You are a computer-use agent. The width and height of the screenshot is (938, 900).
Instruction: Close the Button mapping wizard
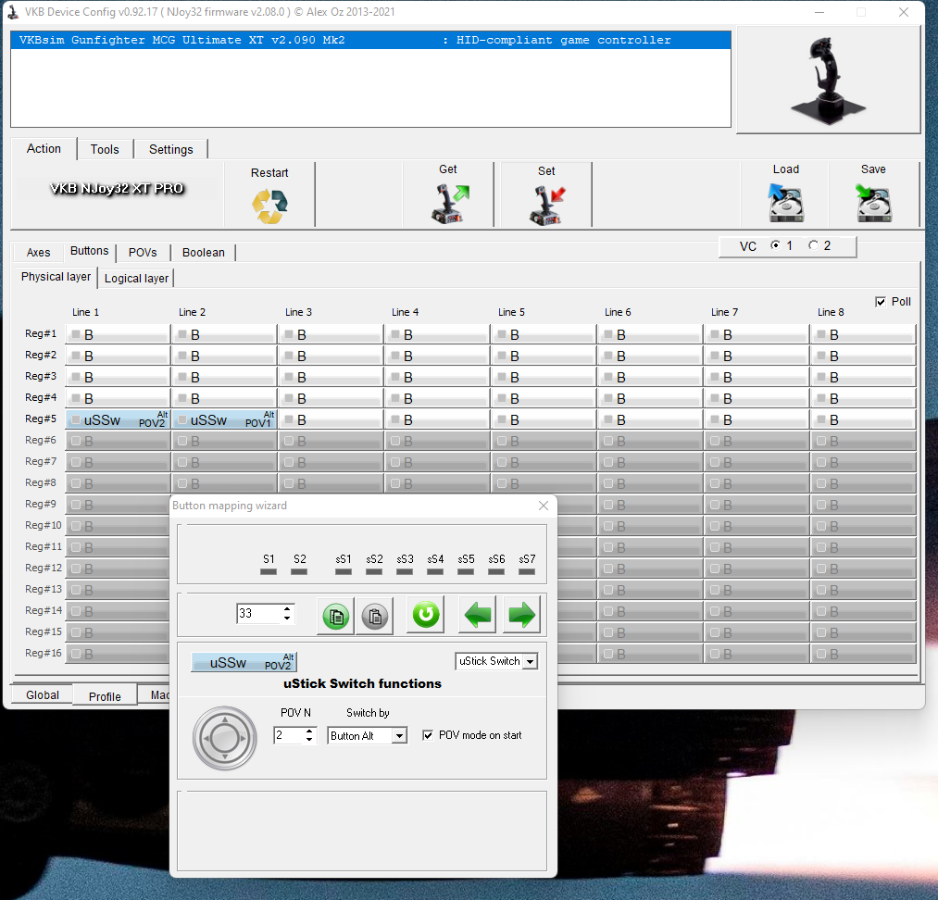[x=543, y=506]
